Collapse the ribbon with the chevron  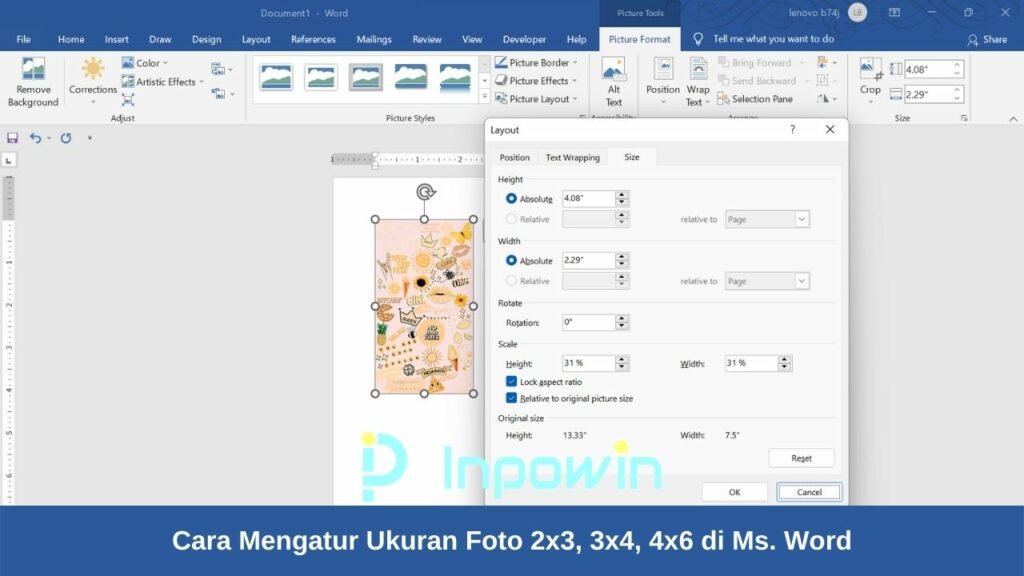point(1013,119)
